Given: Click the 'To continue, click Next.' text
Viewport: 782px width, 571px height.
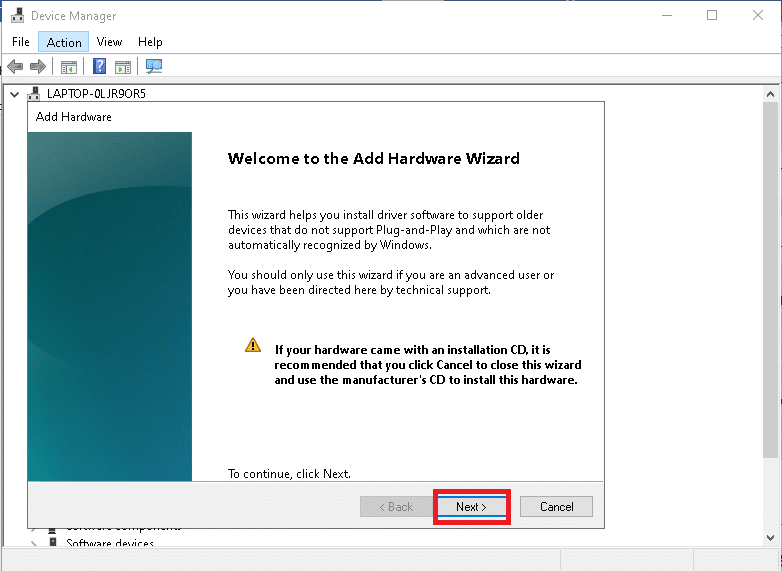Looking at the screenshot, I should click(x=289, y=473).
